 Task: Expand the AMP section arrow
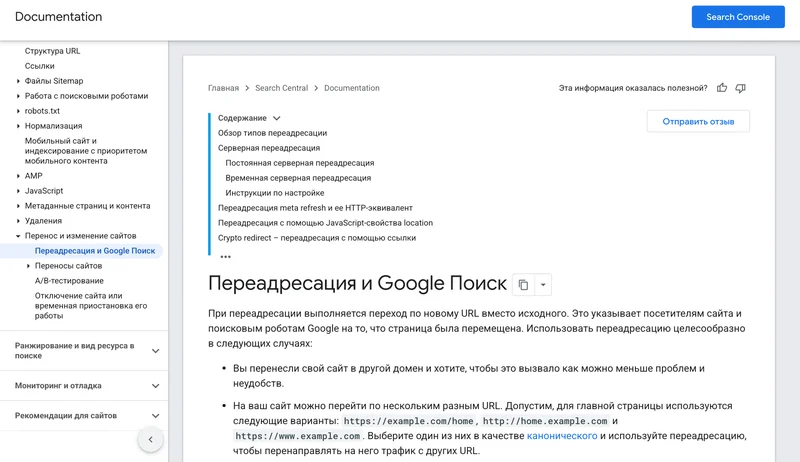click(18, 176)
